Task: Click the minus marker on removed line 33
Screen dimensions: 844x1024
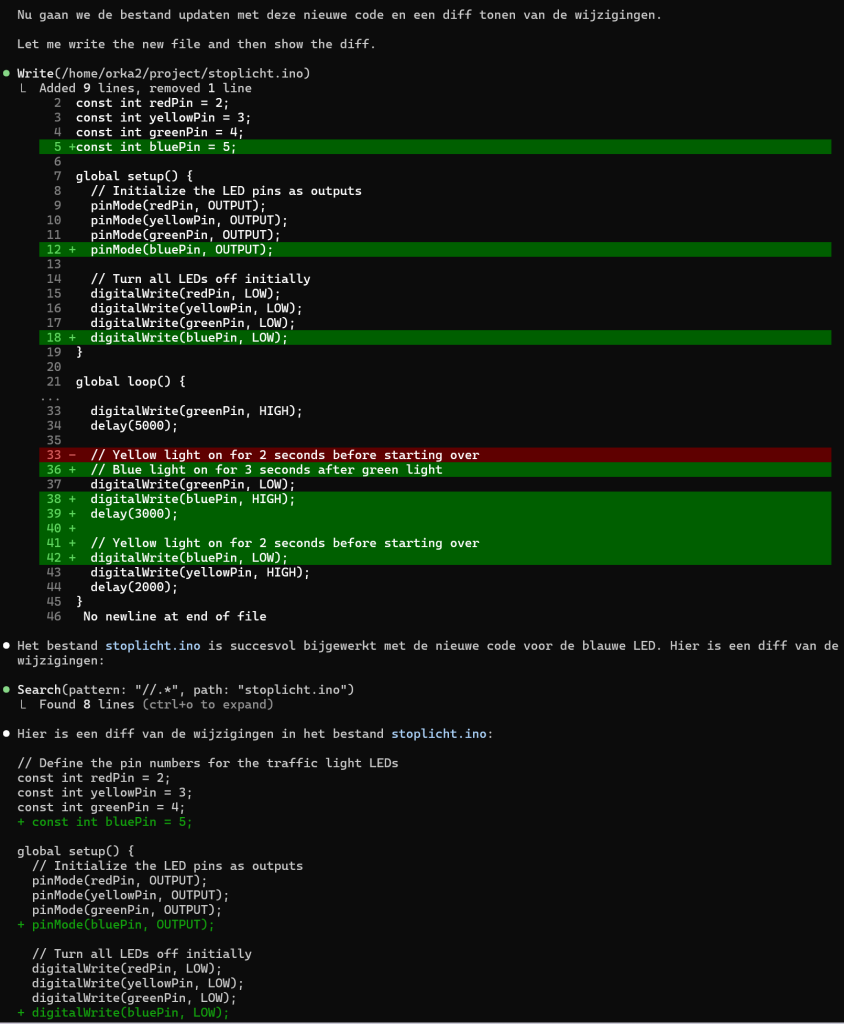Action: coord(72,455)
